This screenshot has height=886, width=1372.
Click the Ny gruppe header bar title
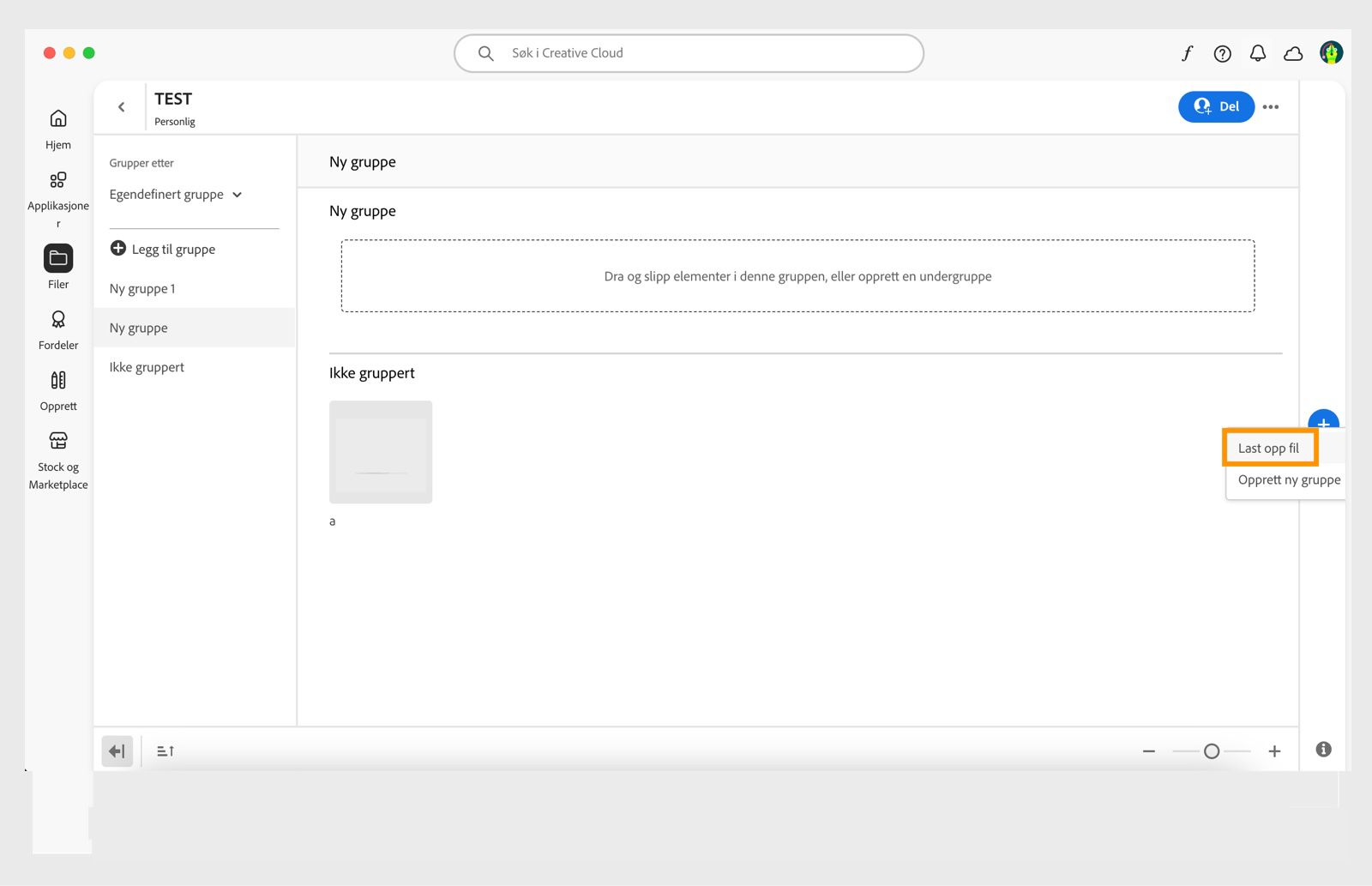pyautogui.click(x=363, y=162)
